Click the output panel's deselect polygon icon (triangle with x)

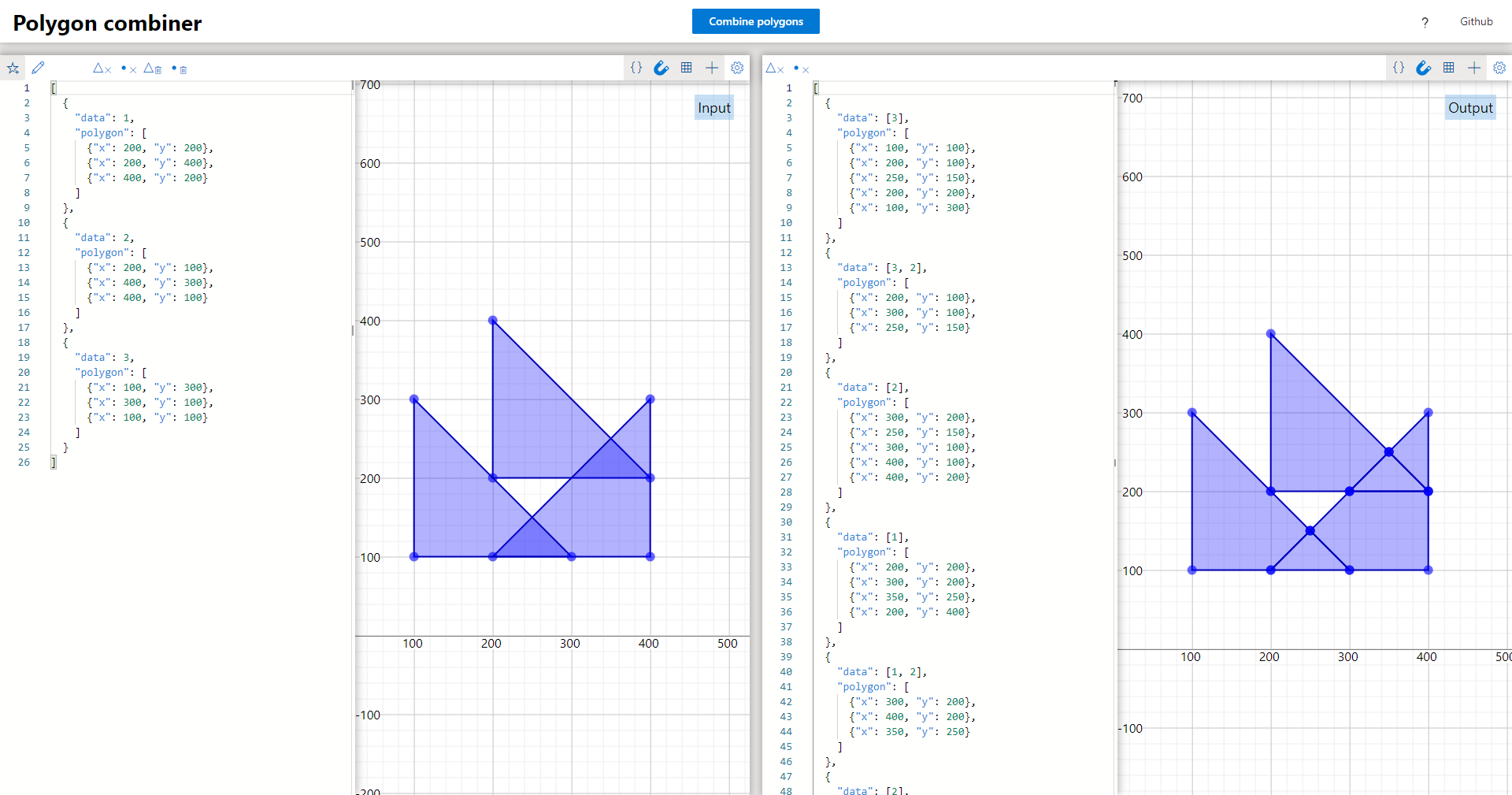775,69
